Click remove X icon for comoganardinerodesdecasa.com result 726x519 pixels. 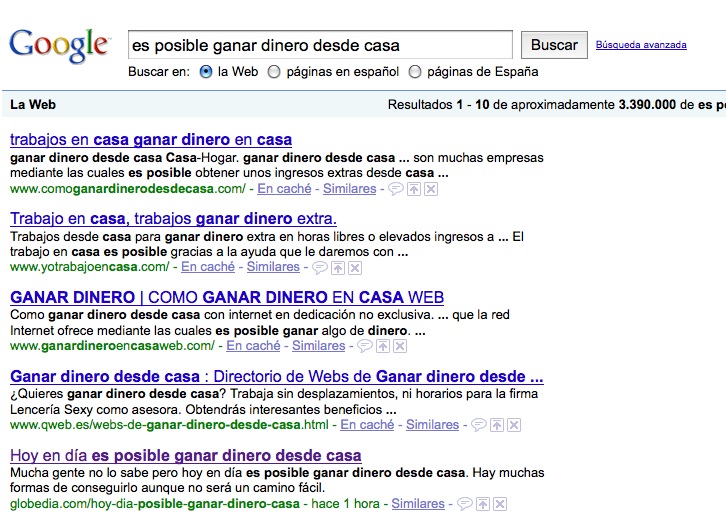click(x=431, y=189)
